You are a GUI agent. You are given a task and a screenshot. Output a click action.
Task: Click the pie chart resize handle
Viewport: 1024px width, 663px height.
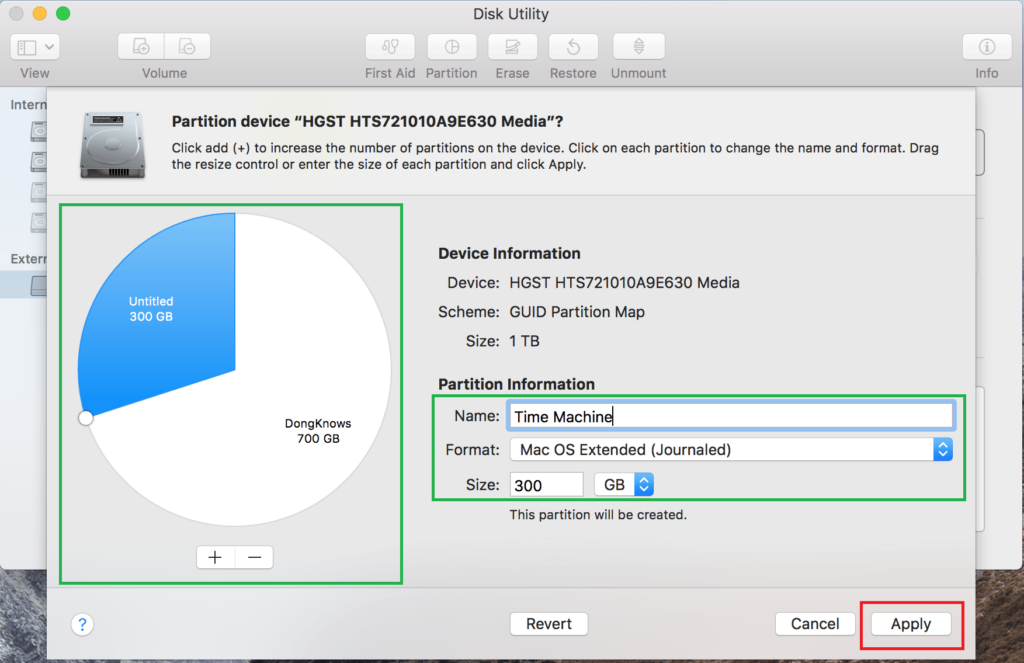86,418
